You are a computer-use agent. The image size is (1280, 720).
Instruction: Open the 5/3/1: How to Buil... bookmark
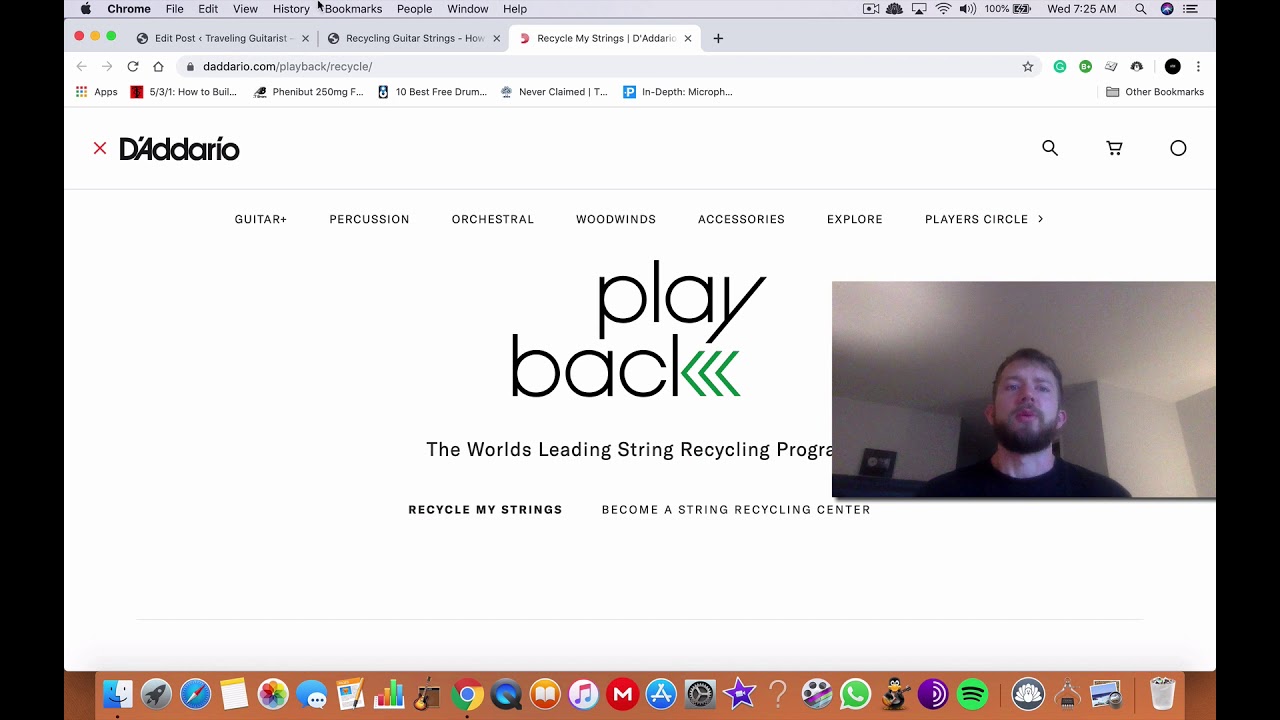pos(184,92)
